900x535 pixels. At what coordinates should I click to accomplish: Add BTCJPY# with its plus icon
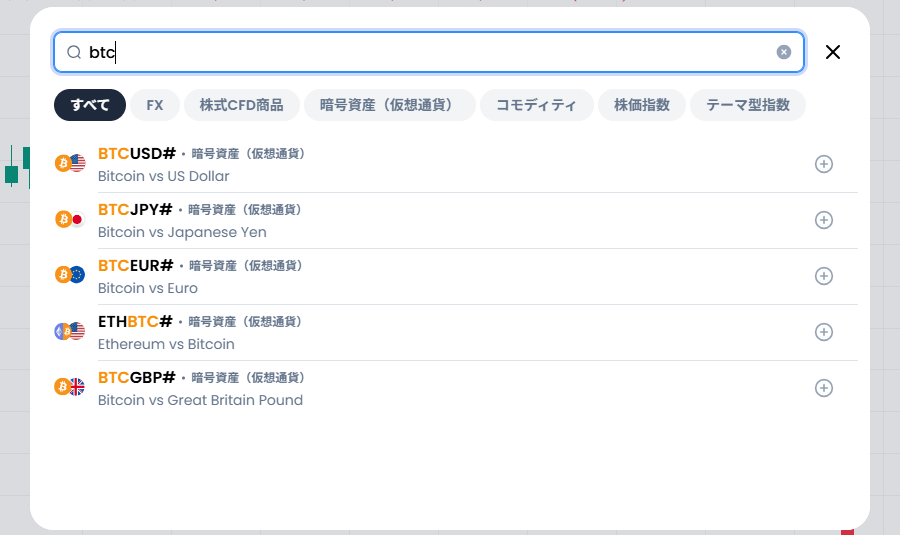click(x=824, y=220)
